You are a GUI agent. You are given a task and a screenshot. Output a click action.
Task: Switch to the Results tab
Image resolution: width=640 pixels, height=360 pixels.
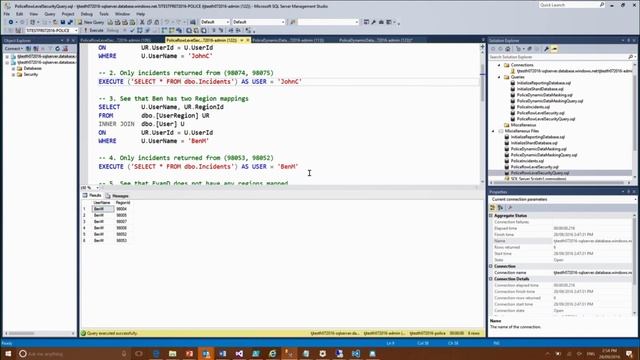click(92, 196)
